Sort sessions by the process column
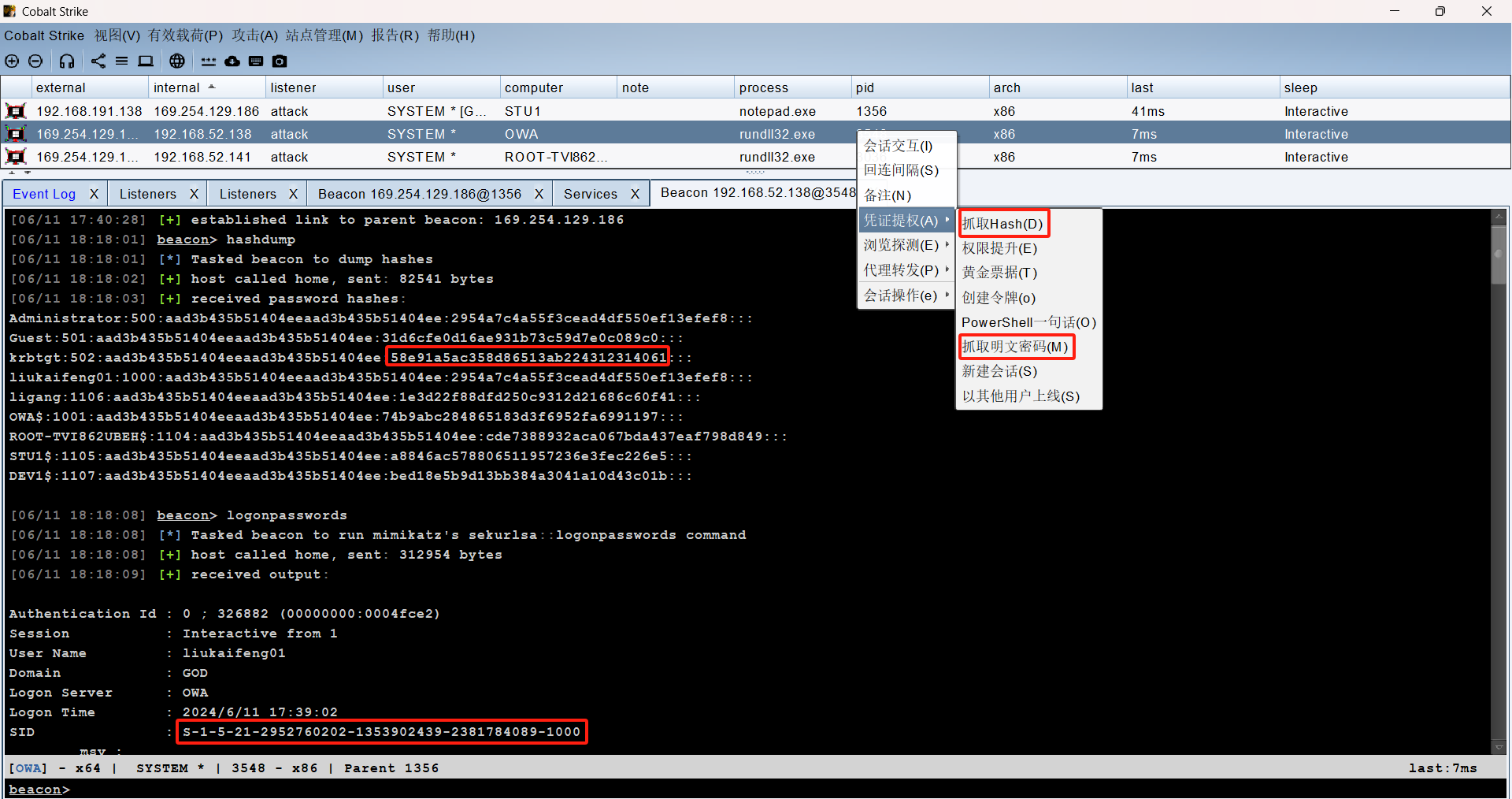Viewport: 1512px width, 799px height. [792, 87]
